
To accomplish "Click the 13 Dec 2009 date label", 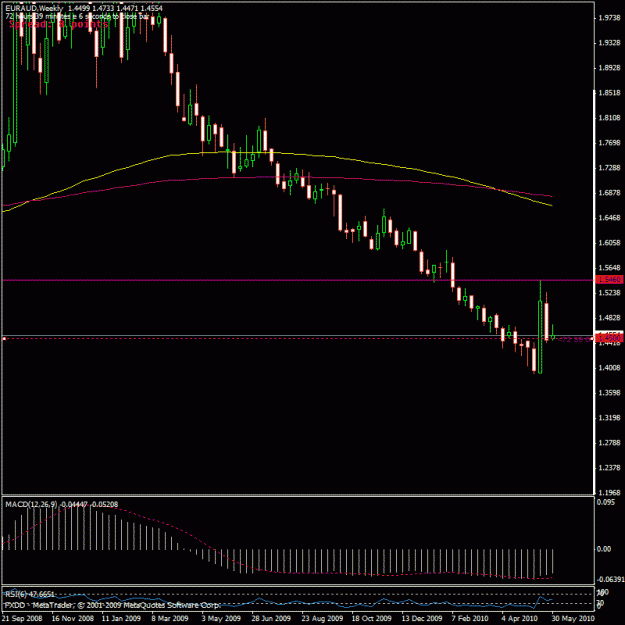I will point(422,618).
